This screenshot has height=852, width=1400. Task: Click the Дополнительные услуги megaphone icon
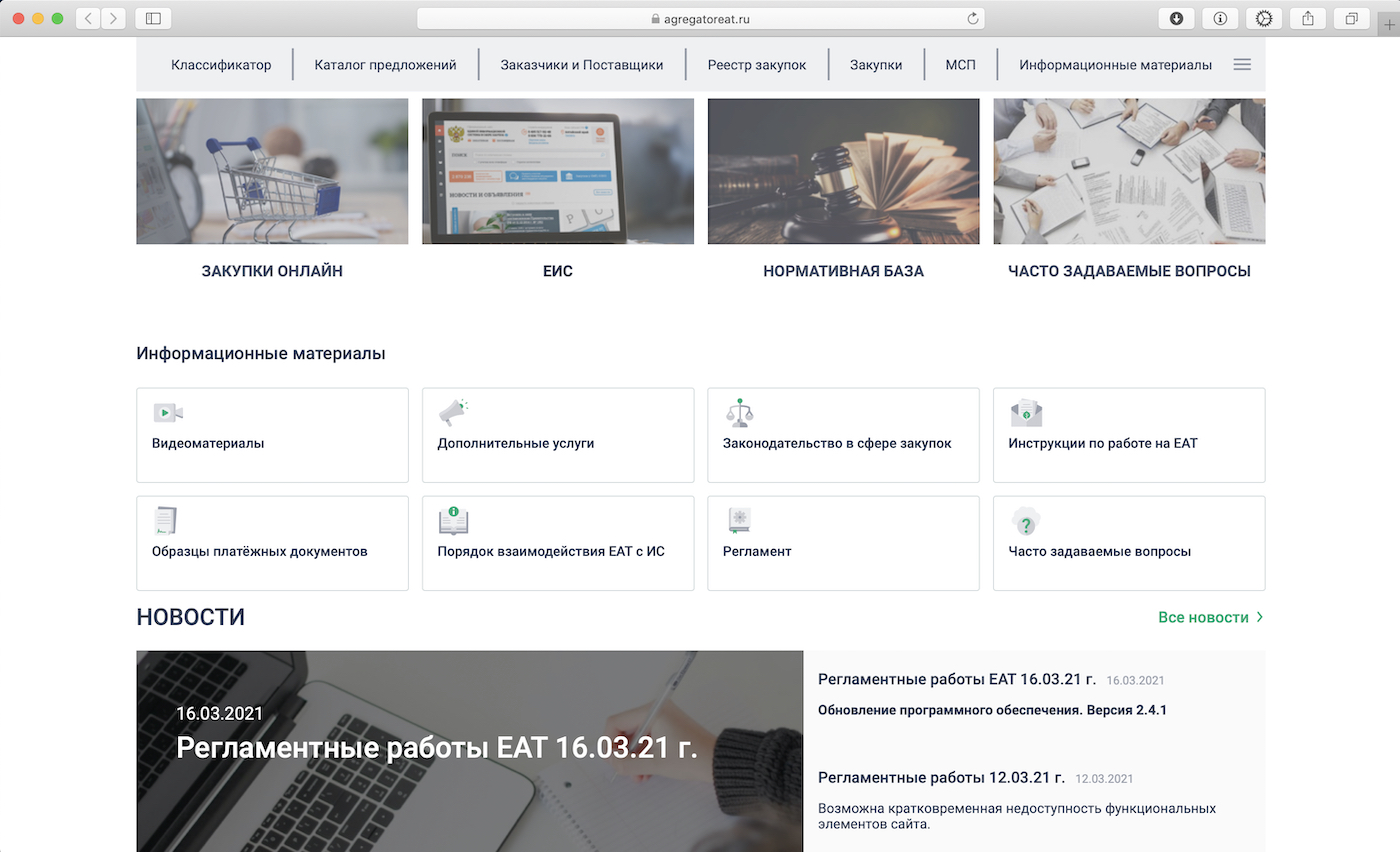453,412
